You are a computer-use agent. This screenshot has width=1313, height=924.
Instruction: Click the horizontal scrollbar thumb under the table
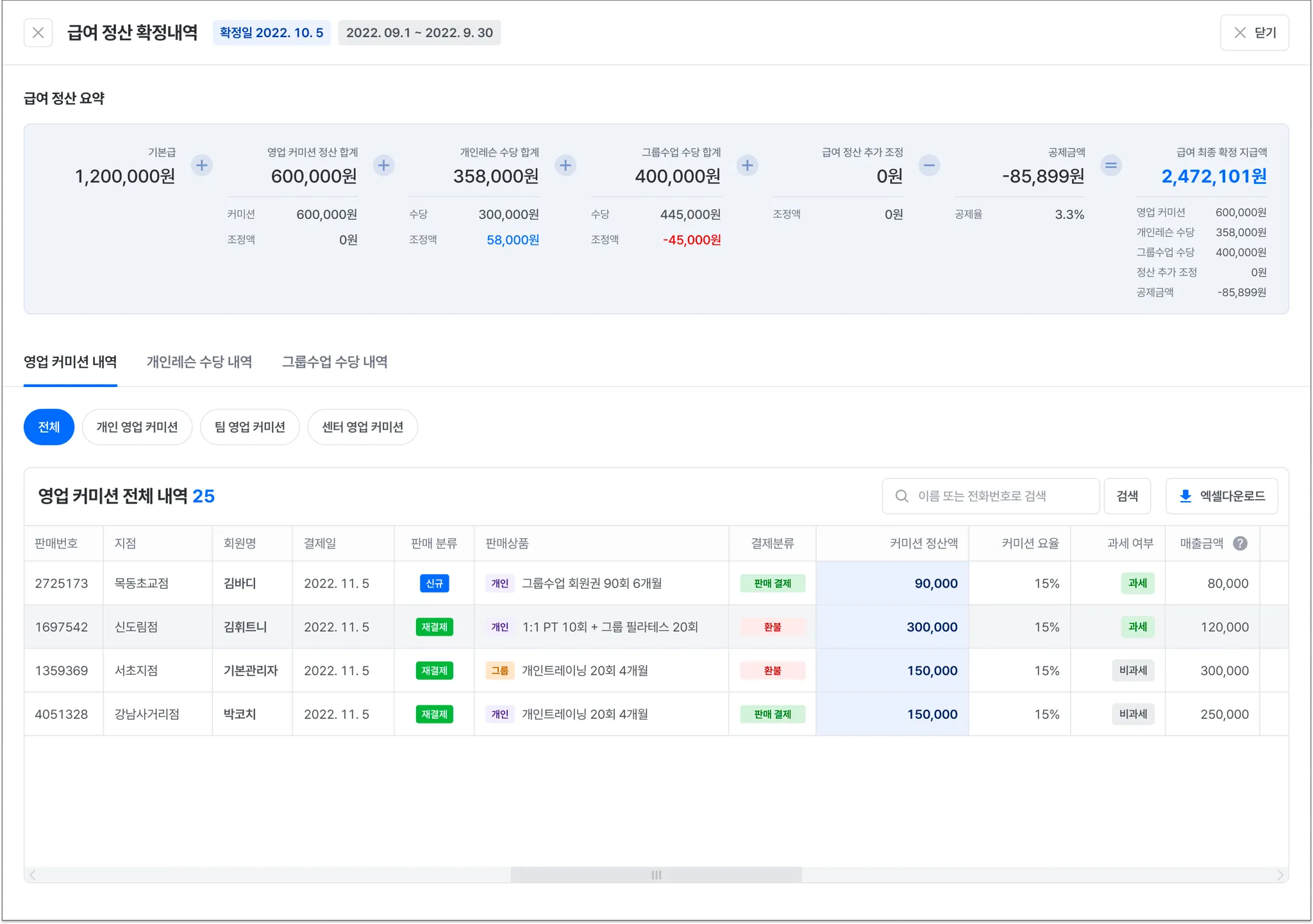(x=656, y=875)
